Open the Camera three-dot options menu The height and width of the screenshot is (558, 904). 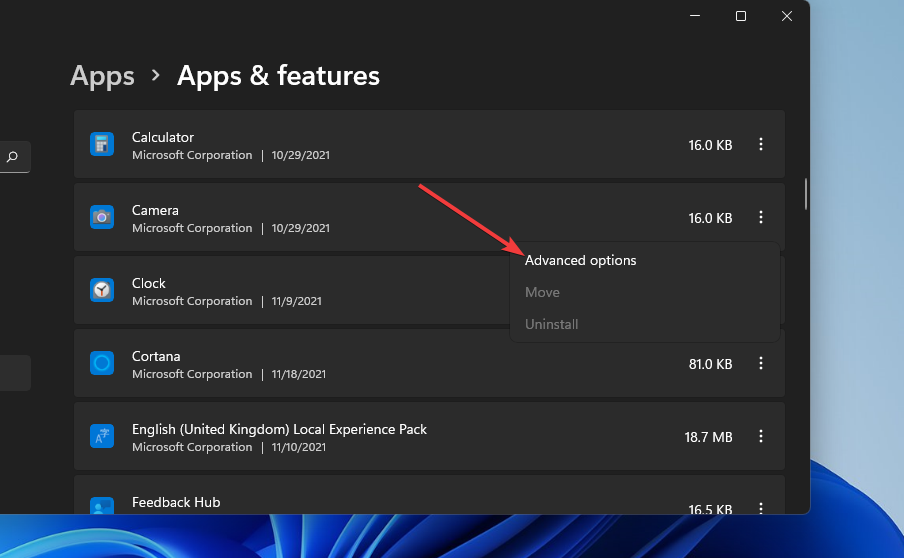(761, 217)
